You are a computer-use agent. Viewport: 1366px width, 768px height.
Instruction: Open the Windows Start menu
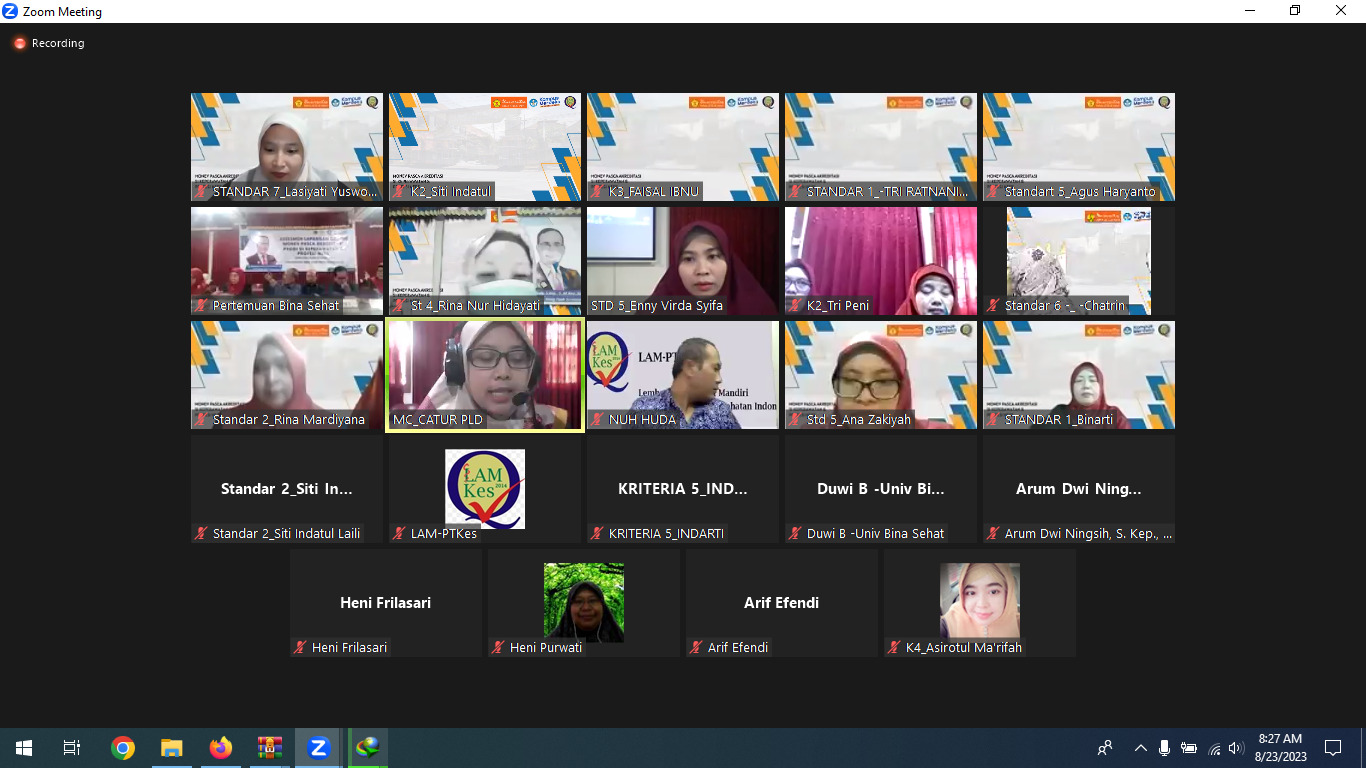point(23,748)
